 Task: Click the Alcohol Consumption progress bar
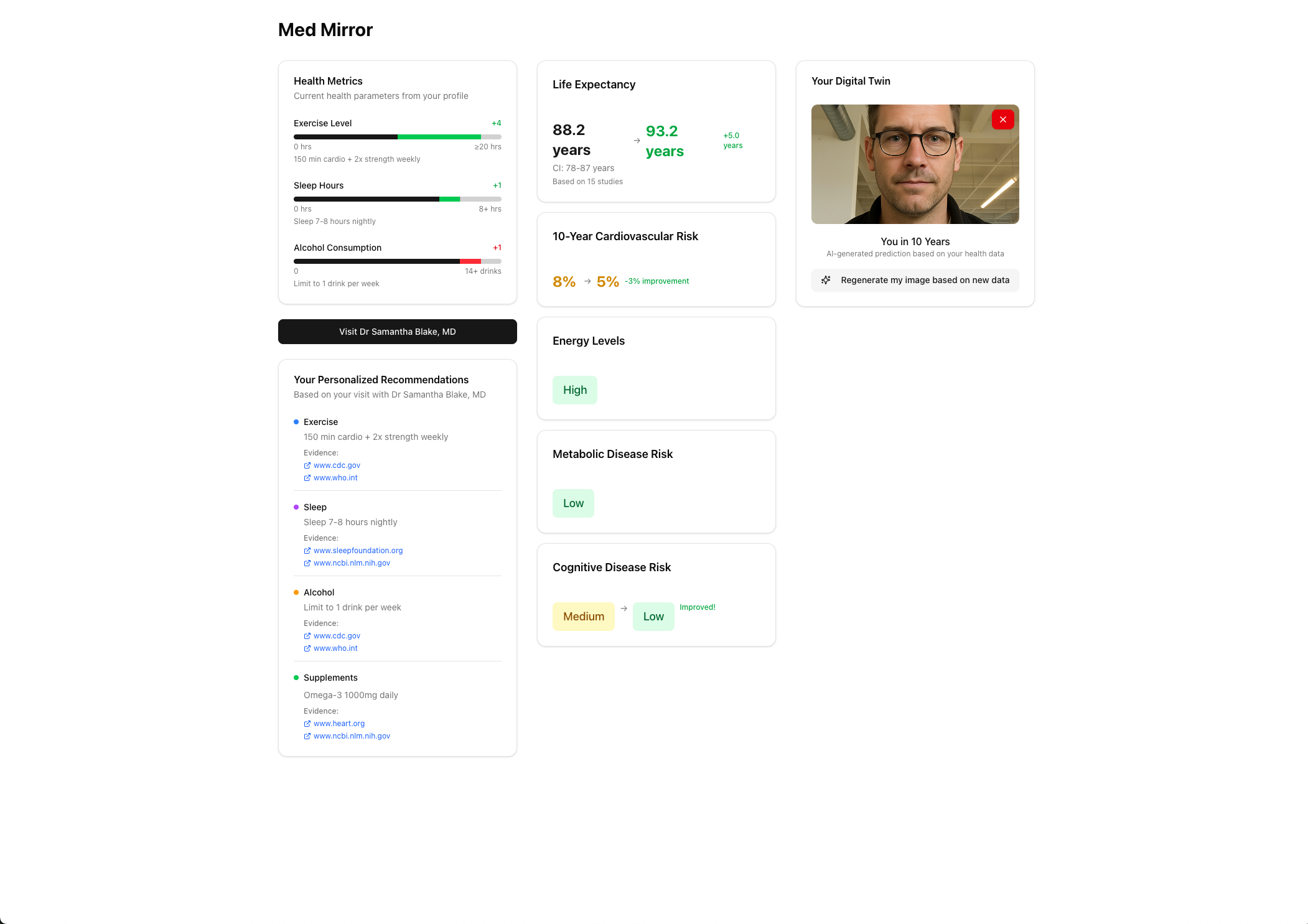coord(397,261)
